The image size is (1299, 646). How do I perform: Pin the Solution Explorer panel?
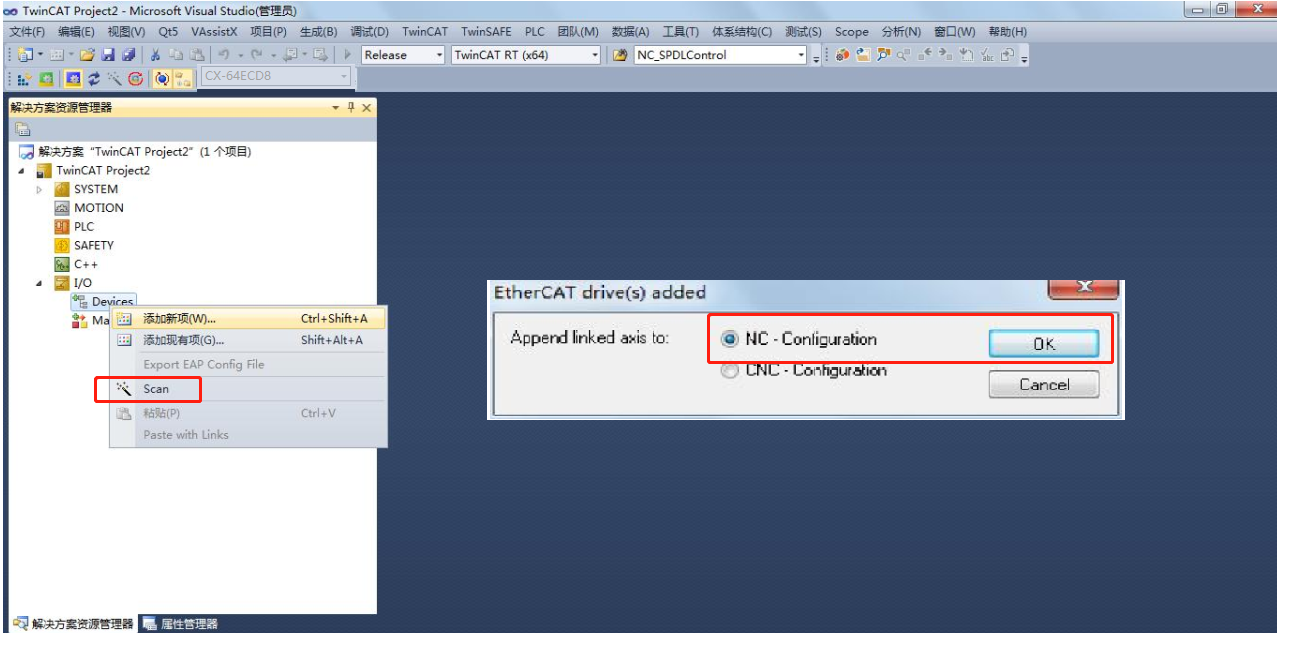point(351,108)
